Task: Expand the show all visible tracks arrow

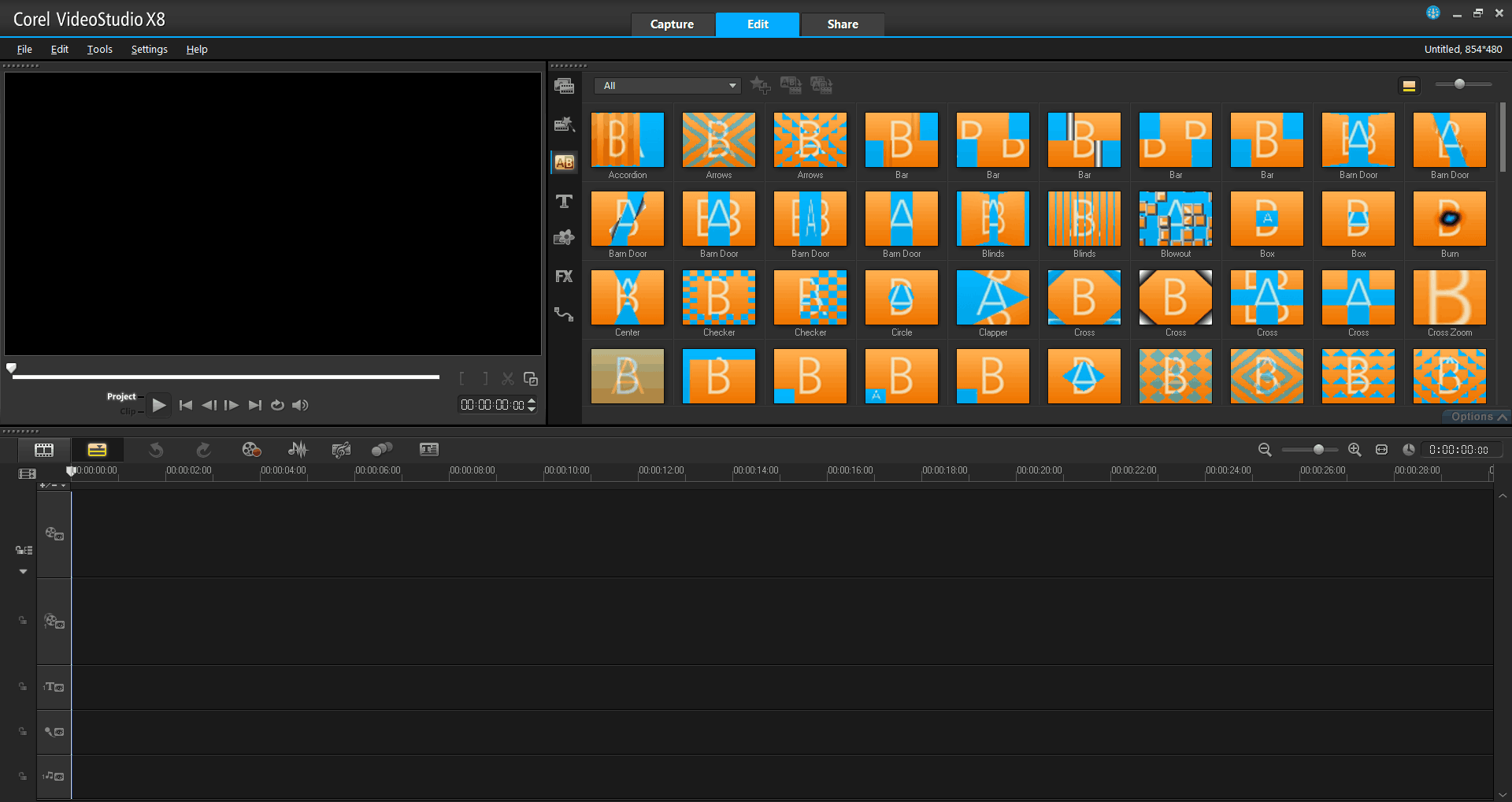Action: pos(23,572)
